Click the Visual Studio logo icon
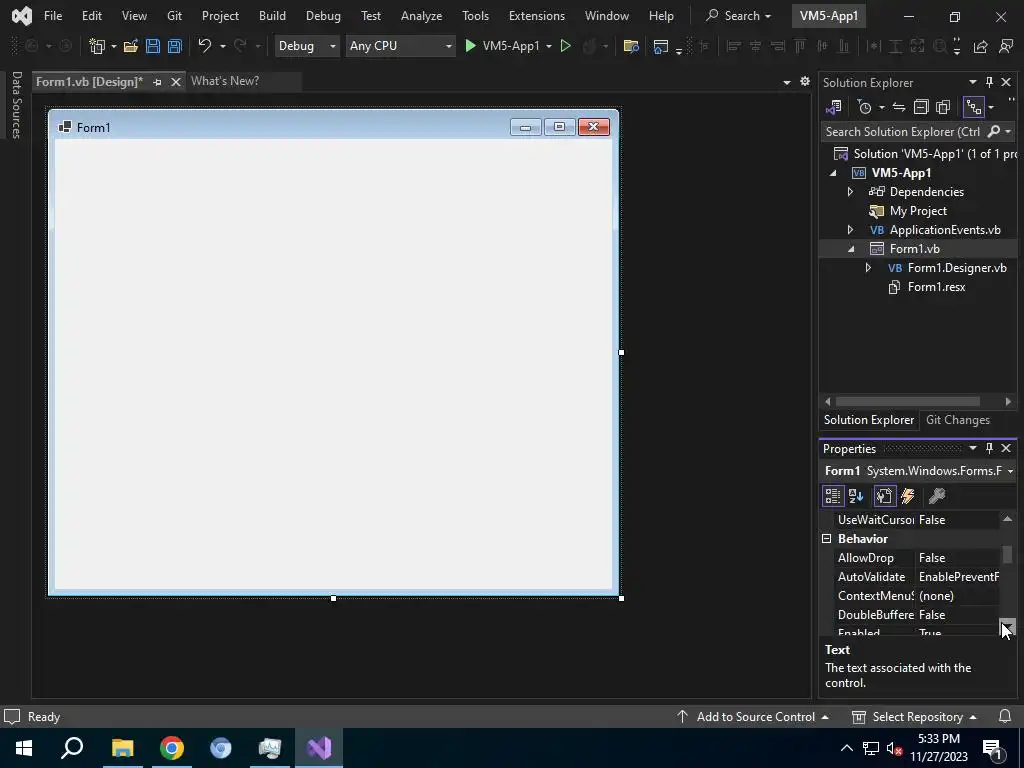 [x=22, y=16]
